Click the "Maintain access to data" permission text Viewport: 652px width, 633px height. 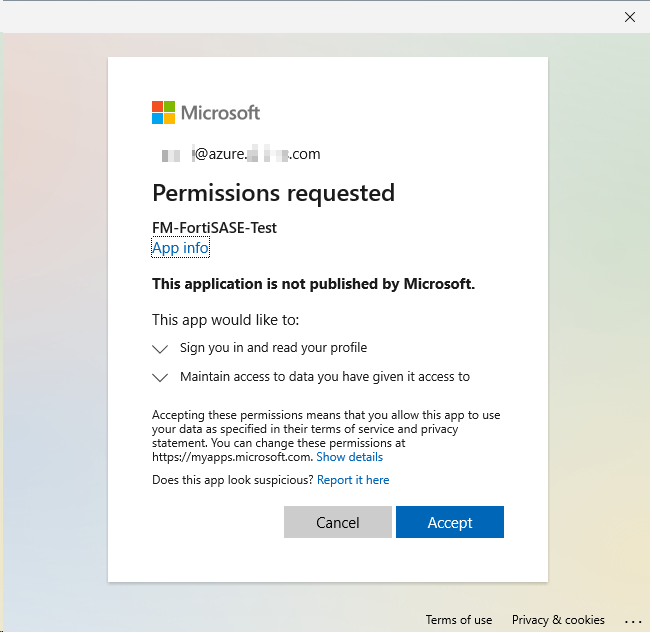(x=324, y=377)
